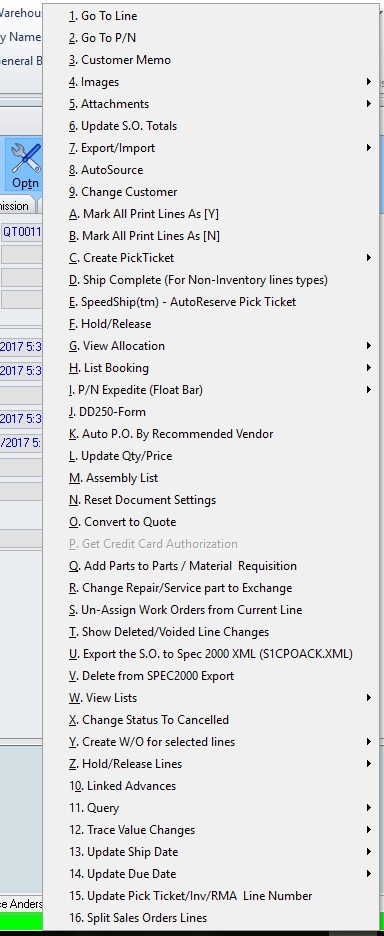Expand the Images submenu arrow
384x936 pixels.
(x=368, y=82)
